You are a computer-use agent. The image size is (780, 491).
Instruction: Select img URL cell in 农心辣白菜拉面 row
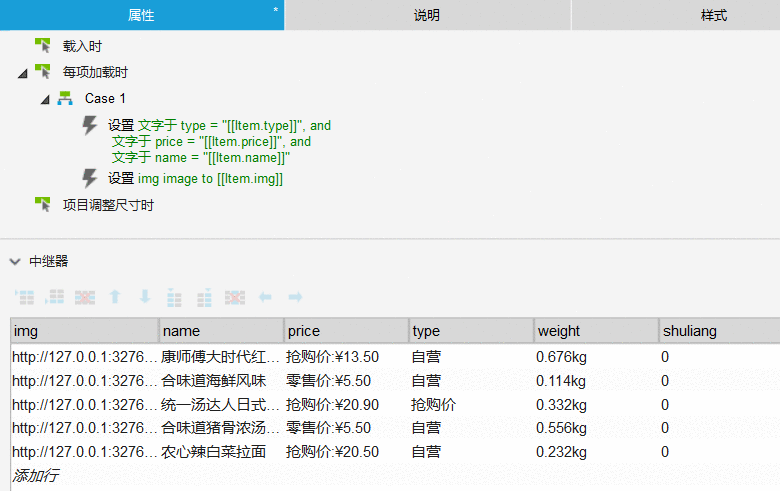[x=85, y=452]
